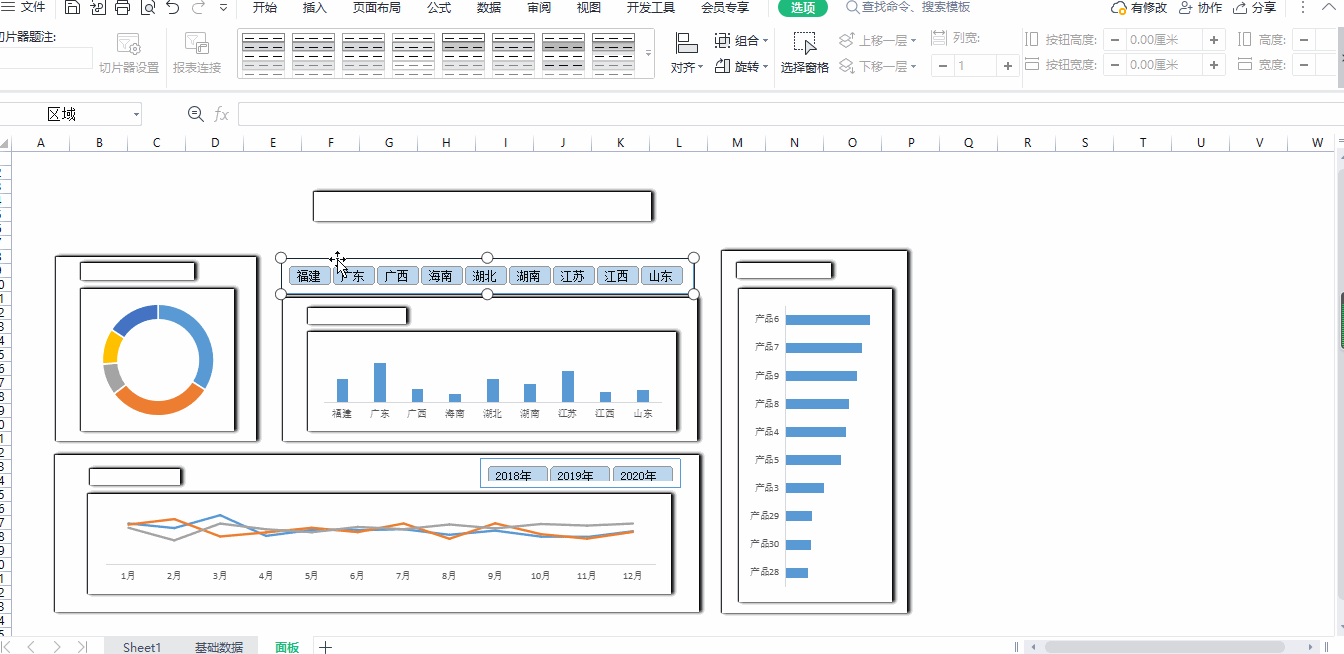Image resolution: width=1344 pixels, height=654 pixels.
Task: Toggle the 广西 slicer item
Action: (x=396, y=276)
